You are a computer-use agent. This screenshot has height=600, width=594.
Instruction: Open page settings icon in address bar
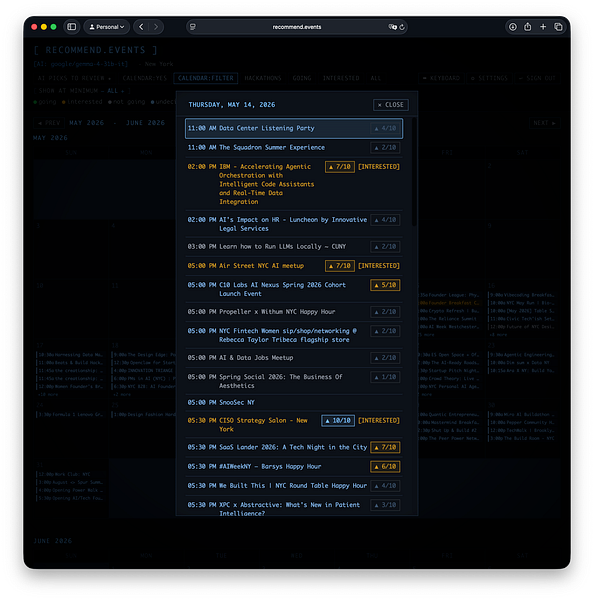pyautogui.click(x=193, y=27)
